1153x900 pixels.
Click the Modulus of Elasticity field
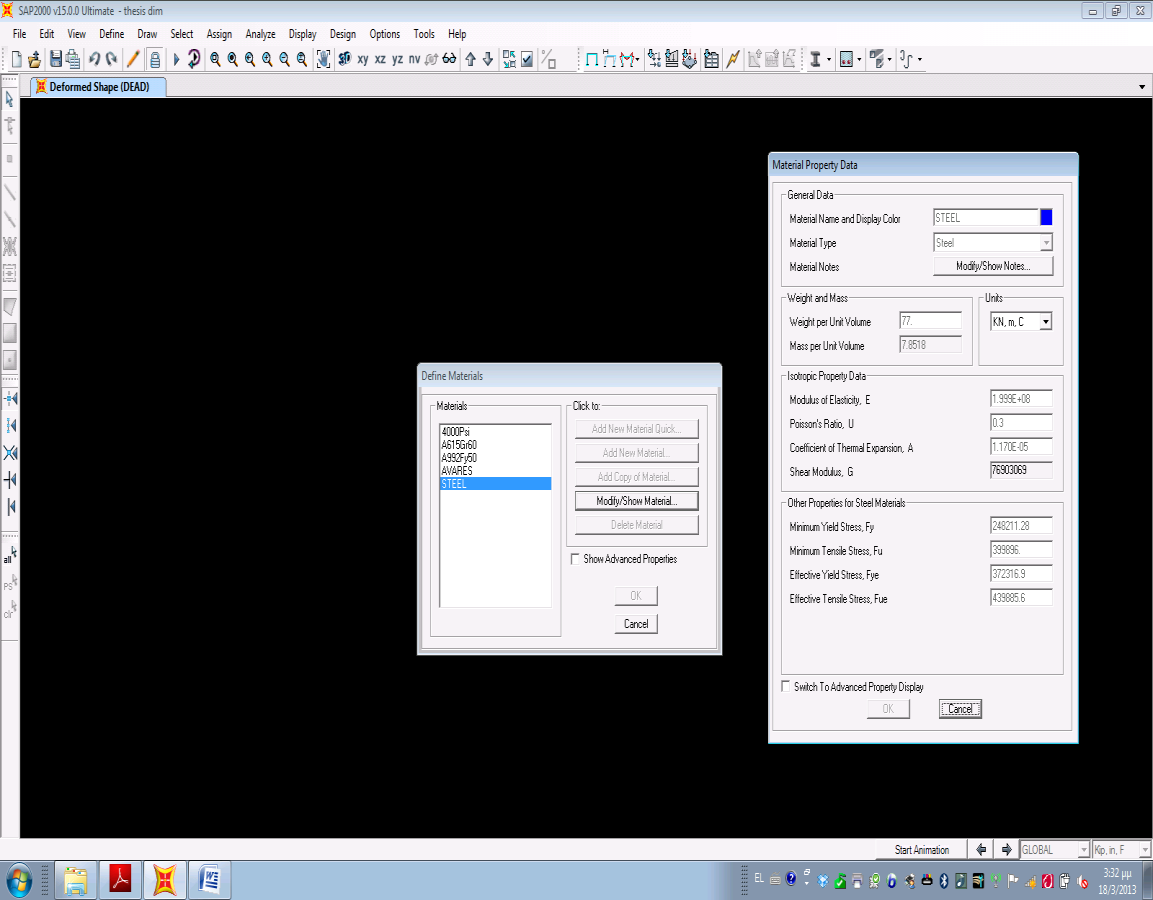(x=1021, y=399)
